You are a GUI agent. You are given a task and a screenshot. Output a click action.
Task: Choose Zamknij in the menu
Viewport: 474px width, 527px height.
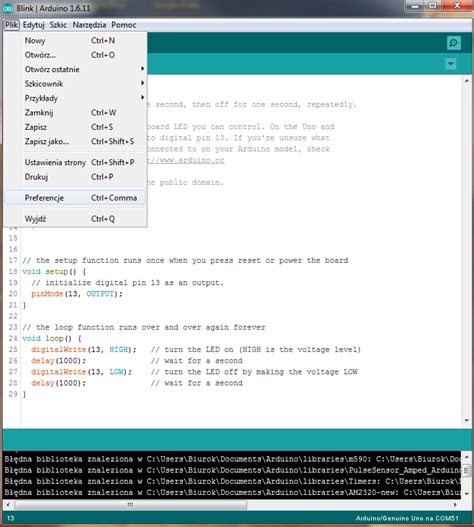click(x=76, y=113)
